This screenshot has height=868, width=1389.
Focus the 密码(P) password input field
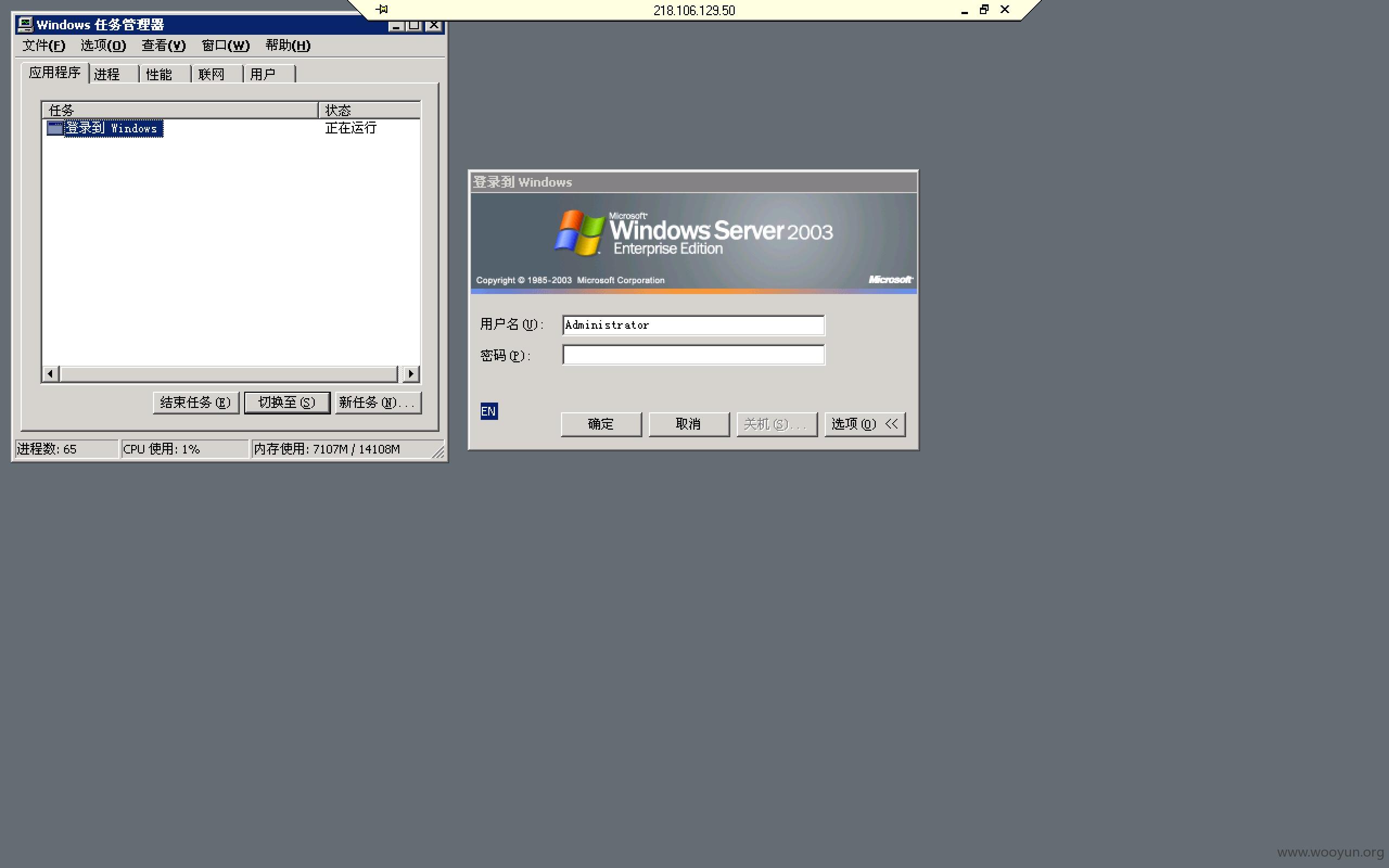(693, 355)
